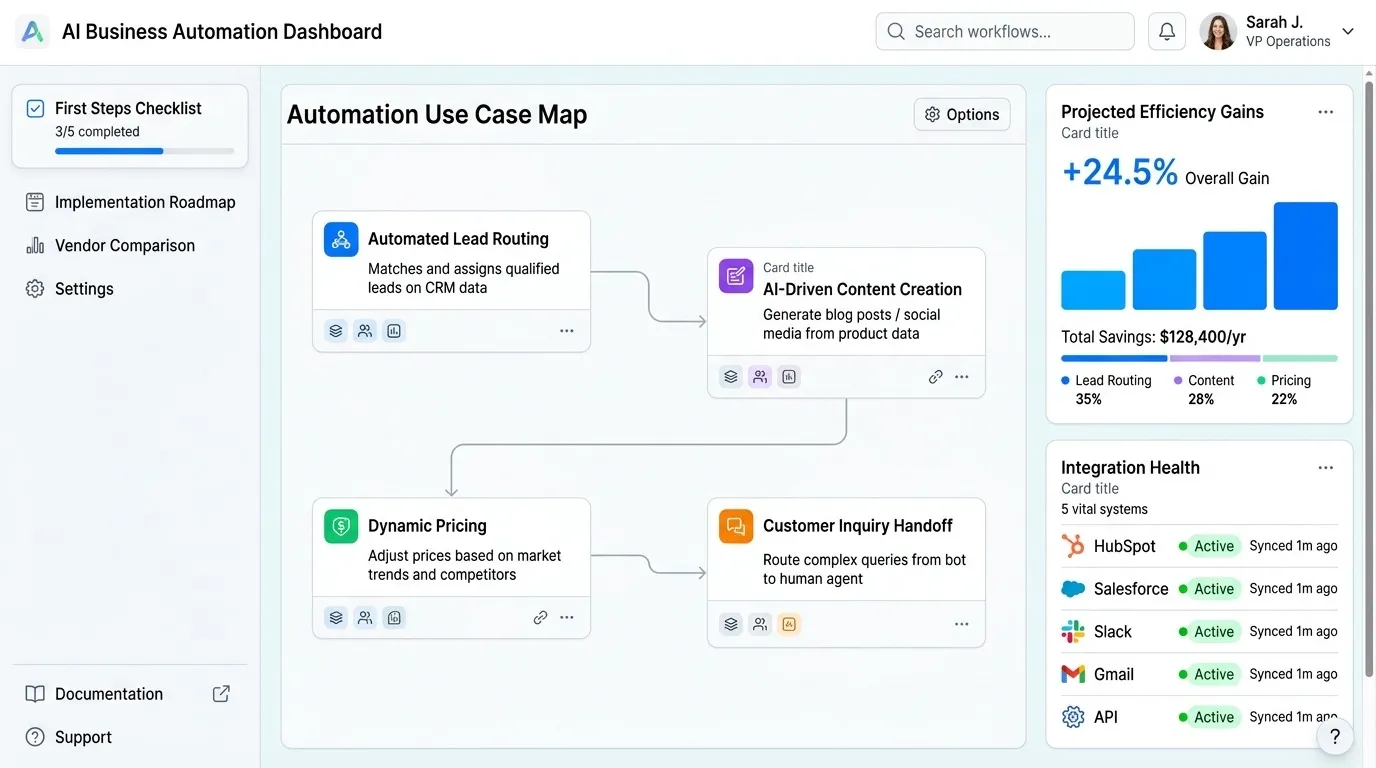Click blue Lead Routing savings bar segment
Screen dimensions: 1376x768
(1114, 358)
